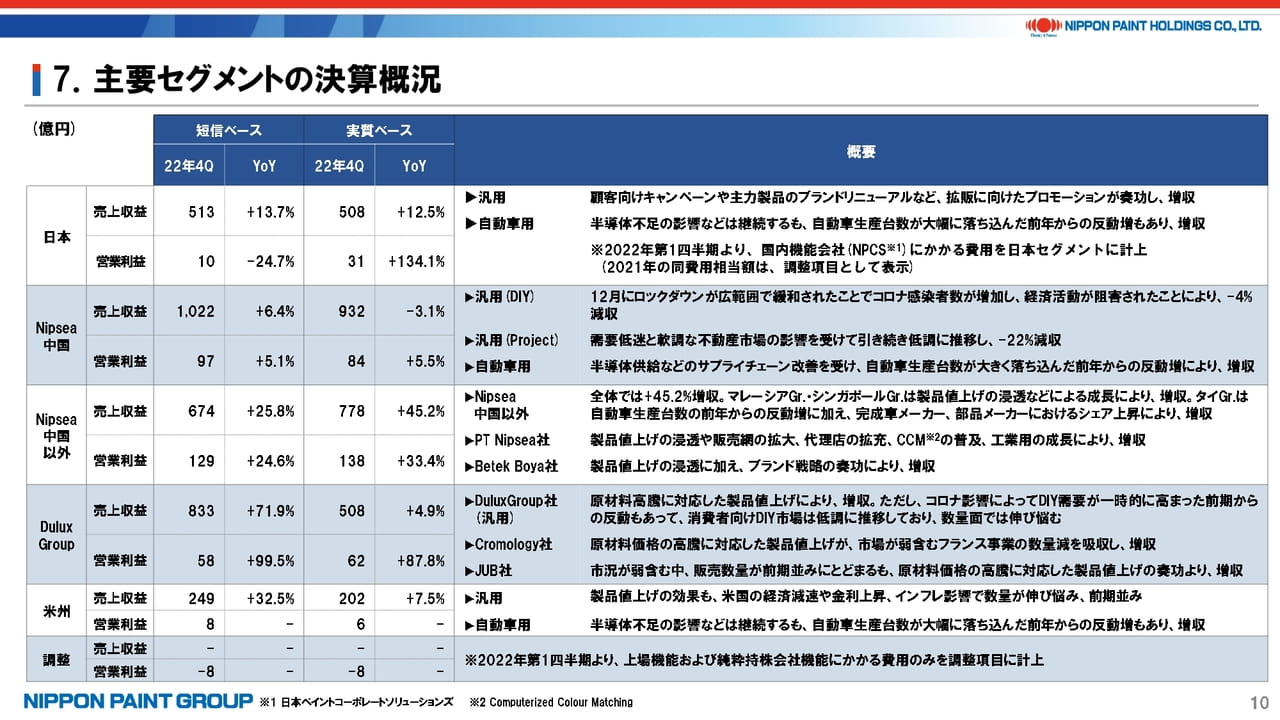1280x720 pixels.
Task: Click the +12.5% YoY cell
Action: [x=414, y=211]
